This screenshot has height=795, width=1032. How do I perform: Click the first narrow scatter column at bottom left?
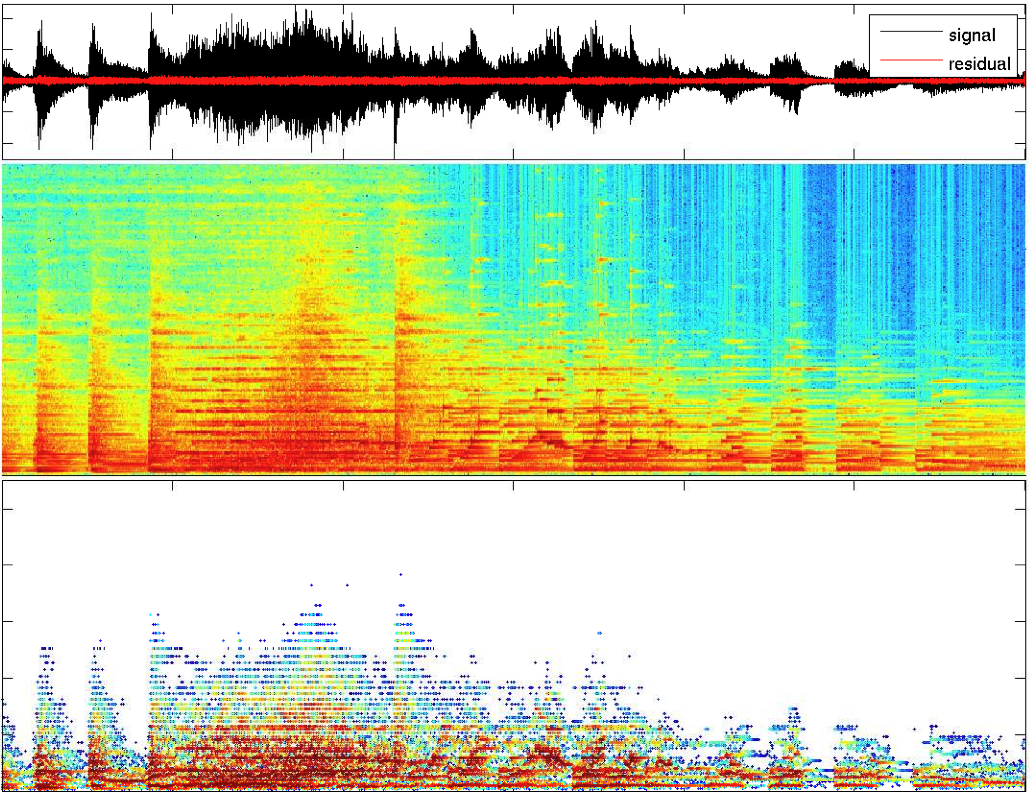pos(46,700)
